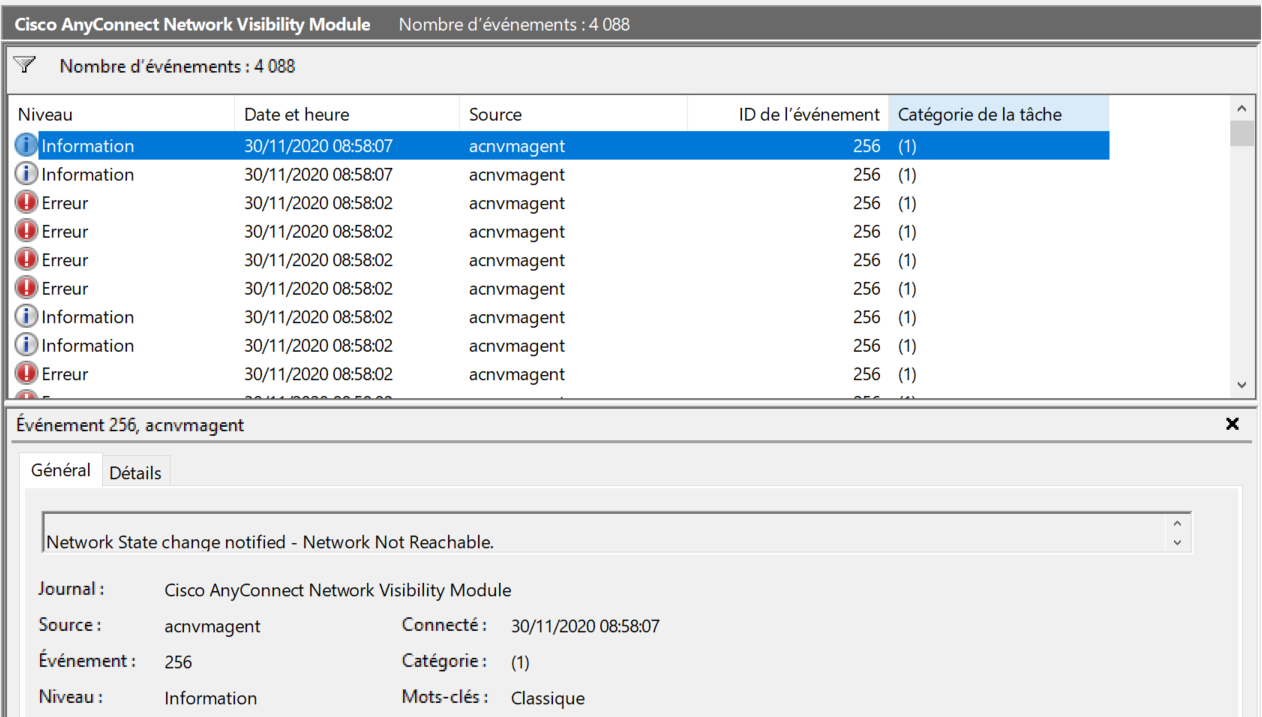Click the description box scroll-up arrow
The height and width of the screenshot is (717, 1262).
click(x=1177, y=523)
